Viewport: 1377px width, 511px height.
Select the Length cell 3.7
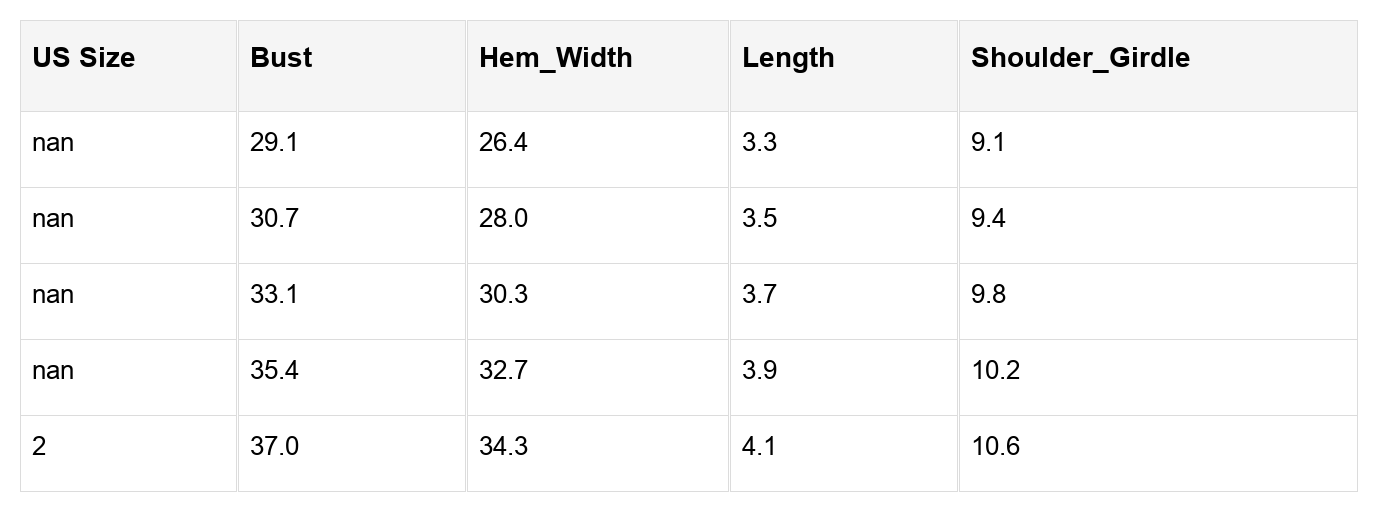759,295
